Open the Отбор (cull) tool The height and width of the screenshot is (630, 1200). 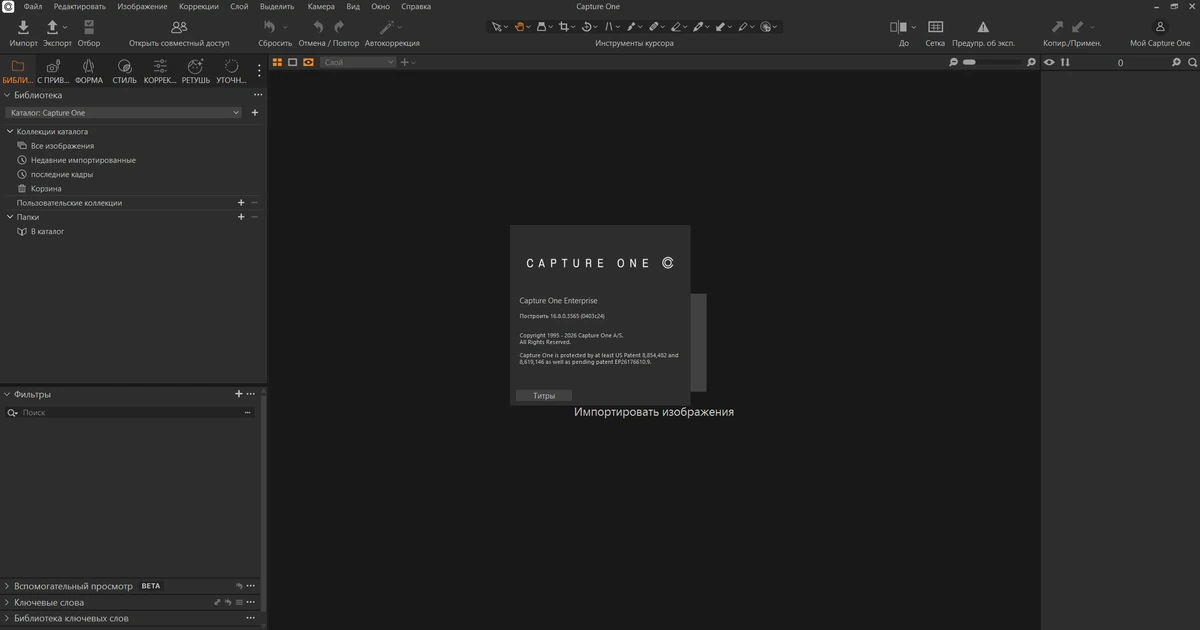pyautogui.click(x=89, y=27)
